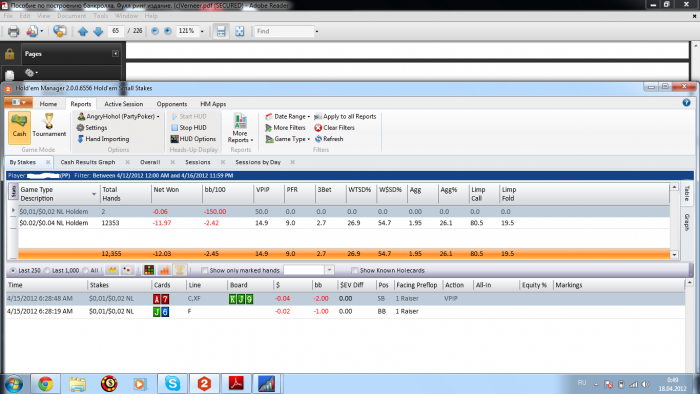Open Skype from the taskbar
Screen dimensions: 700x394
[x=172, y=384]
